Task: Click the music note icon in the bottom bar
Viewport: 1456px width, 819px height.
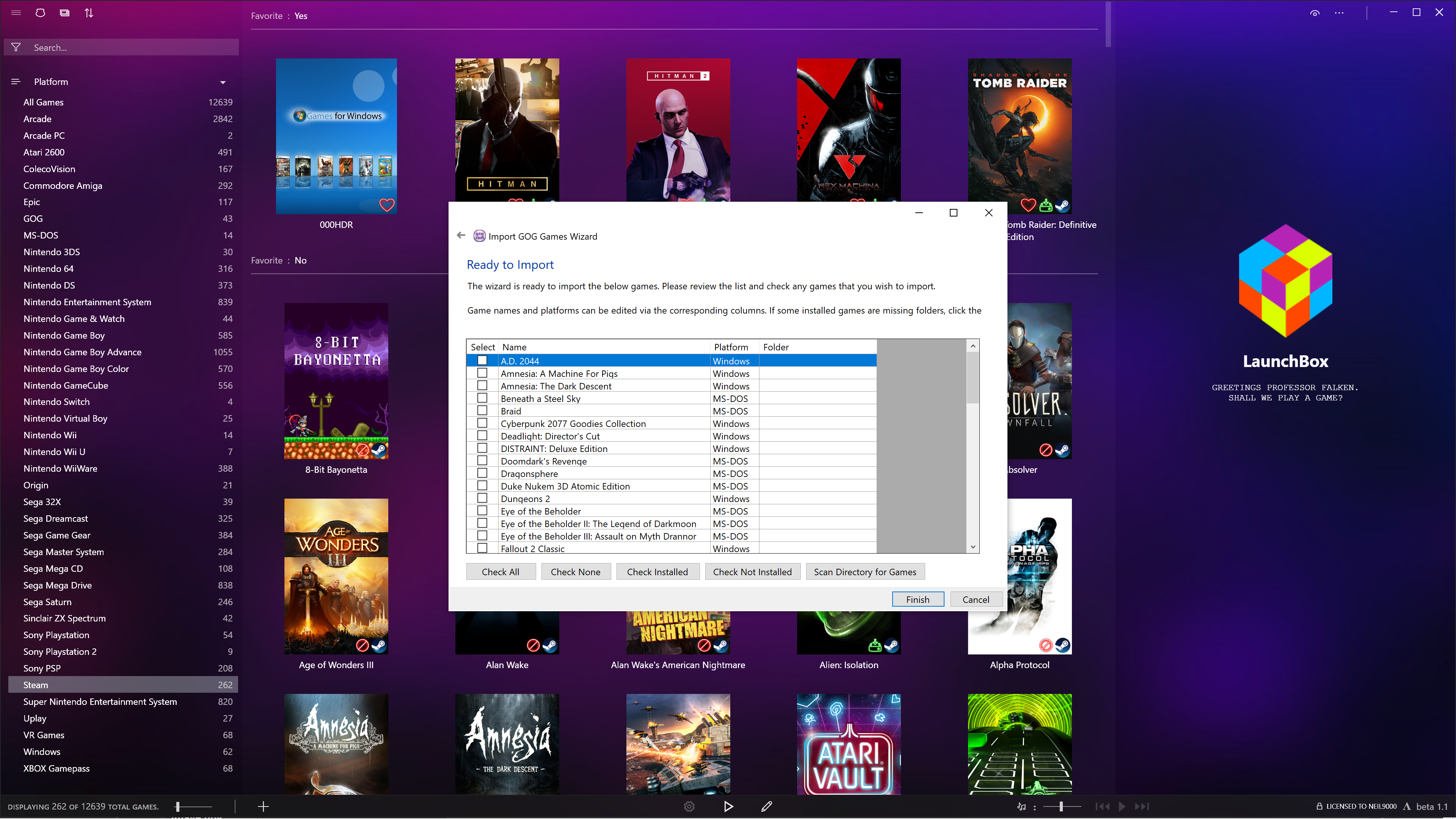Action: [1021, 806]
